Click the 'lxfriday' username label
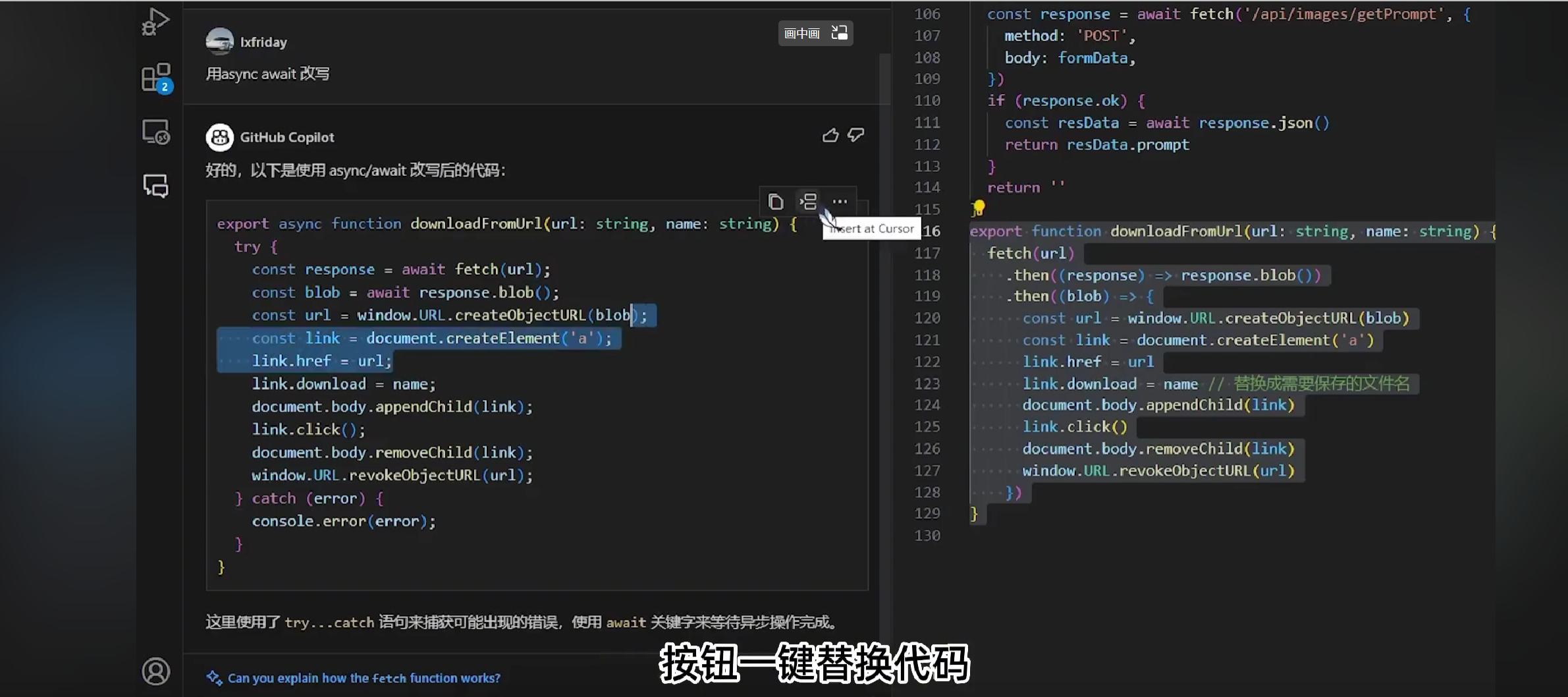 pyautogui.click(x=263, y=42)
